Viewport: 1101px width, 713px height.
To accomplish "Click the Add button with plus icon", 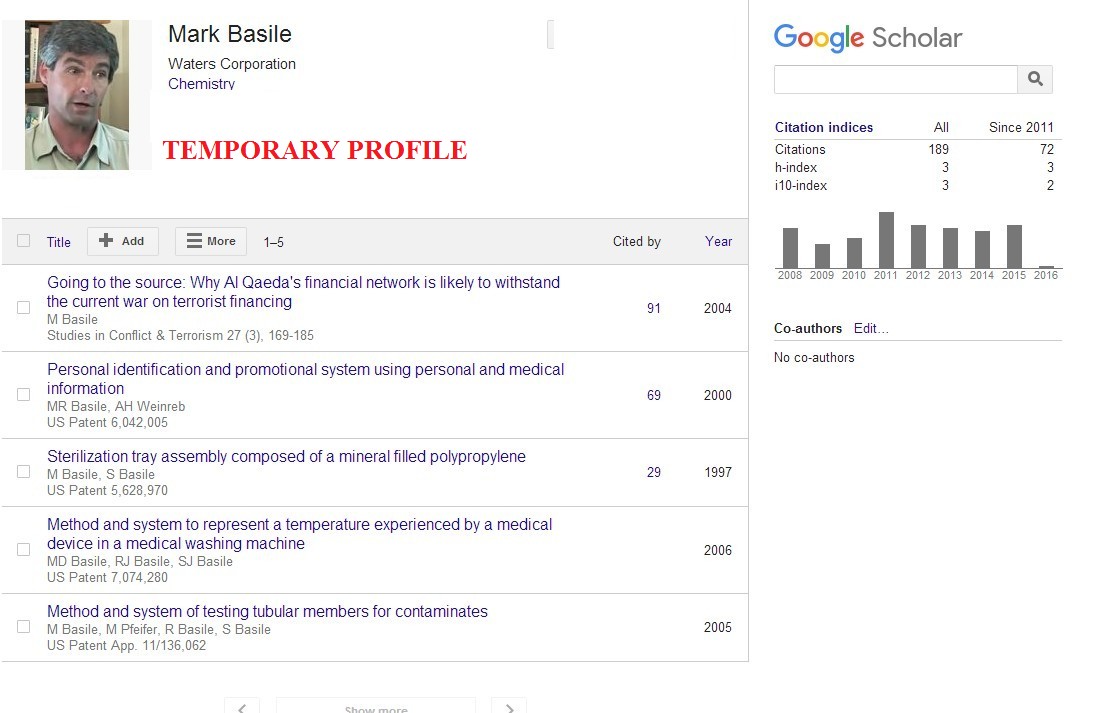I will 122,241.
